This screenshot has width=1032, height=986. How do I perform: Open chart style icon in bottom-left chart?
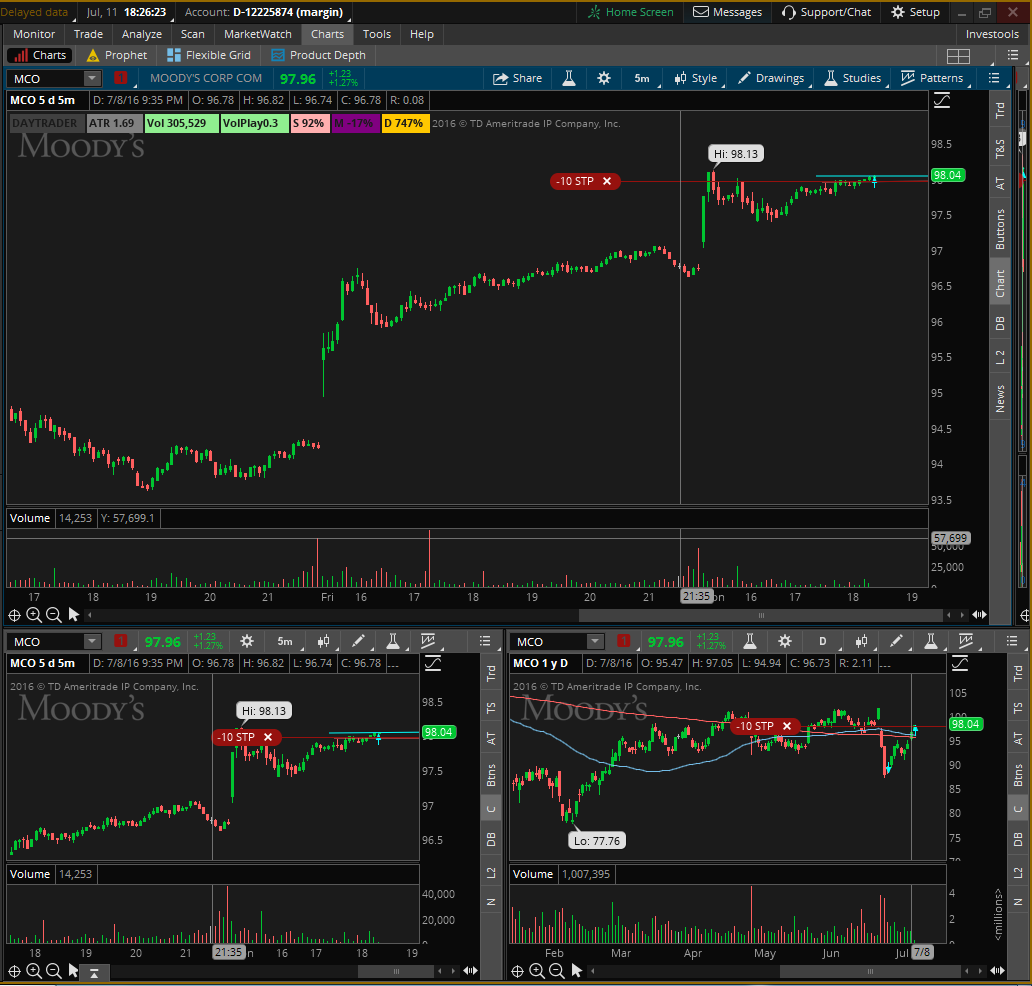pos(323,641)
